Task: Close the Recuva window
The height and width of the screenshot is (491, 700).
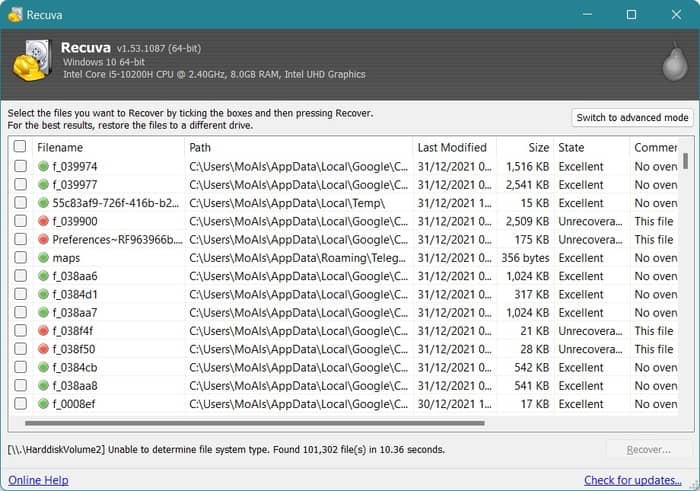Action: 676,14
